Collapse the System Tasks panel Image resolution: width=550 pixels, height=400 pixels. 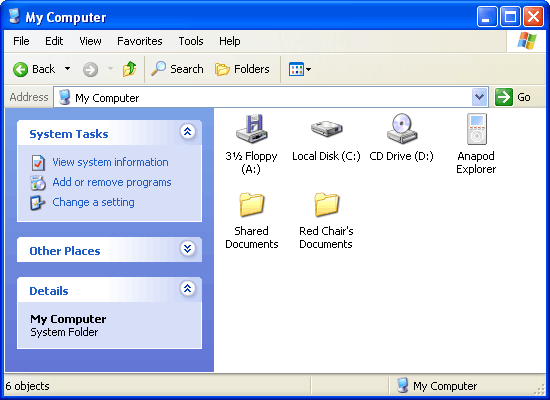coord(188,132)
